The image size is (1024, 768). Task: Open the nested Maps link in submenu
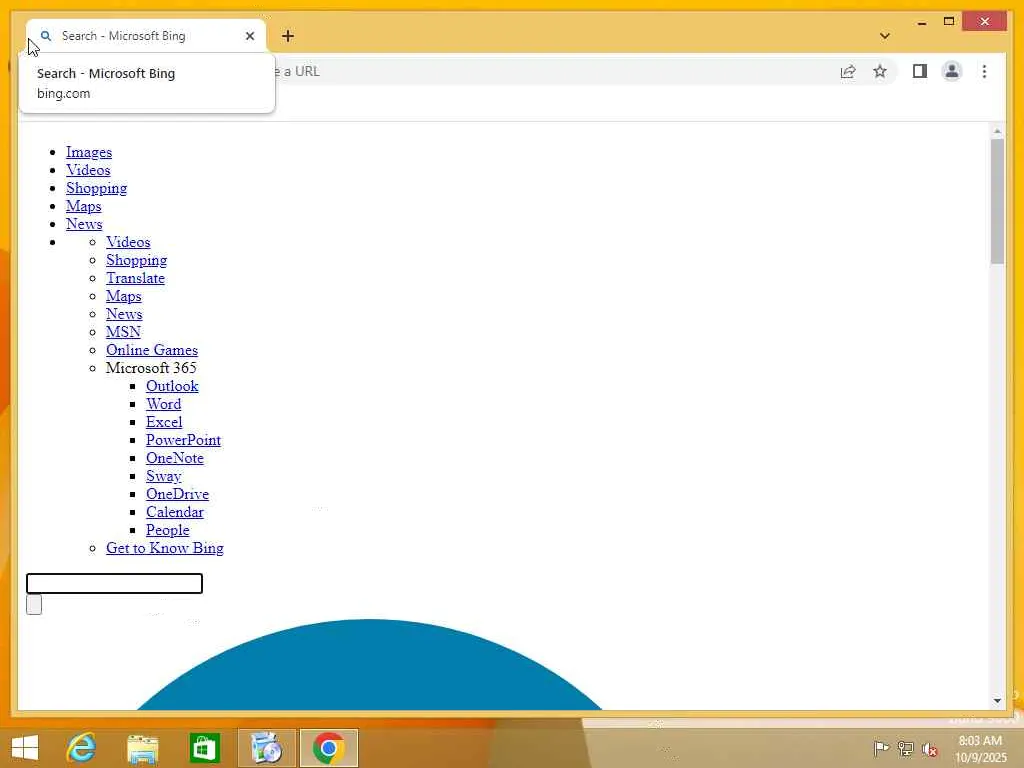click(123, 296)
